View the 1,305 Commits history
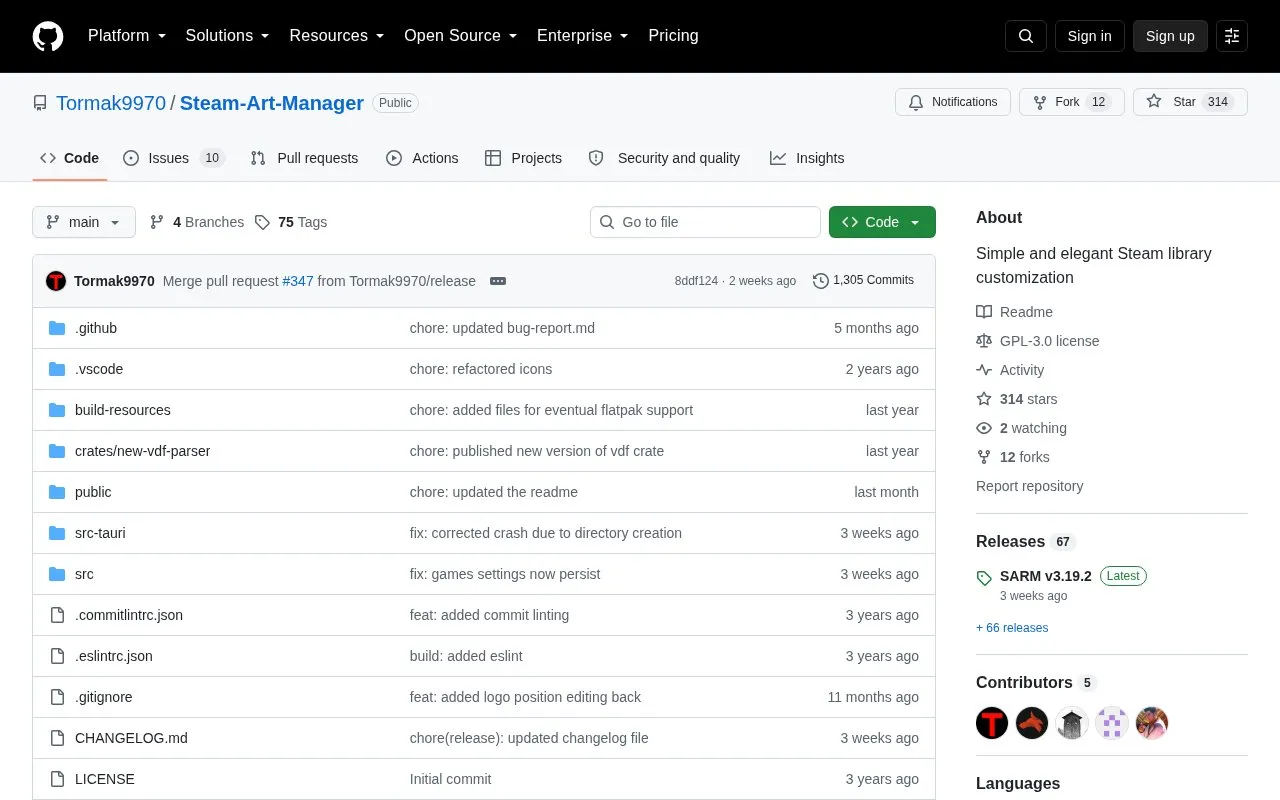1280x800 pixels. [863, 280]
